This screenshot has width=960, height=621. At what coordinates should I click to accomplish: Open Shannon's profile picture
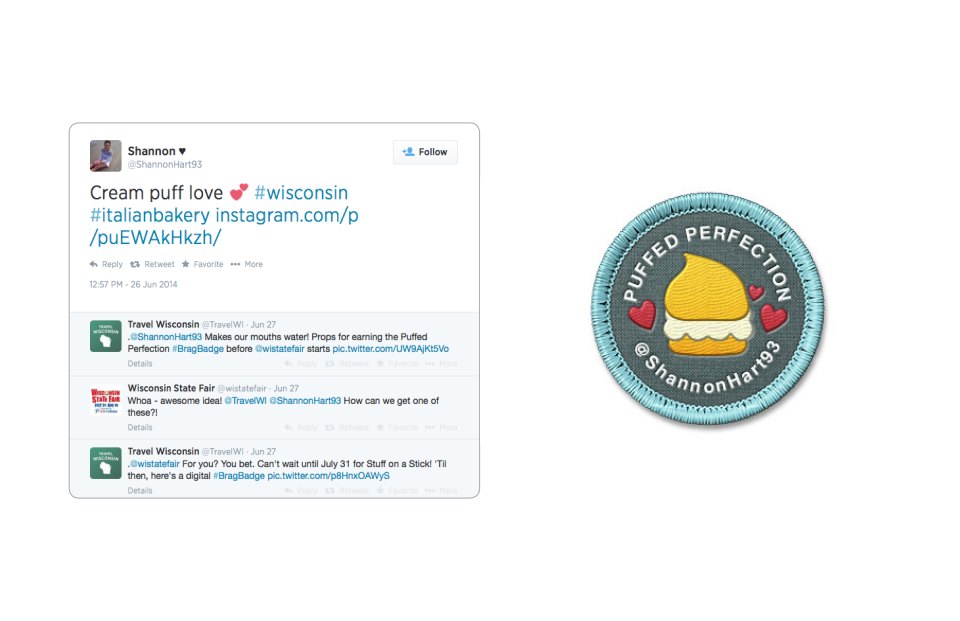(x=106, y=156)
